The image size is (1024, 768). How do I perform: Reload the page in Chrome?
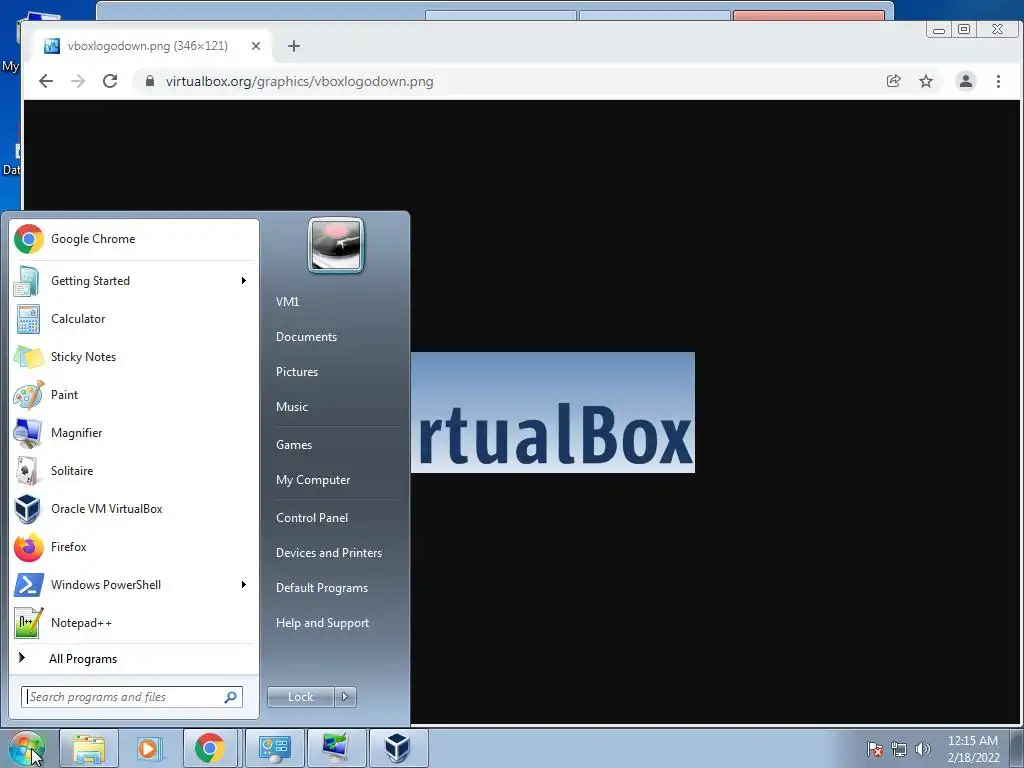pos(110,81)
